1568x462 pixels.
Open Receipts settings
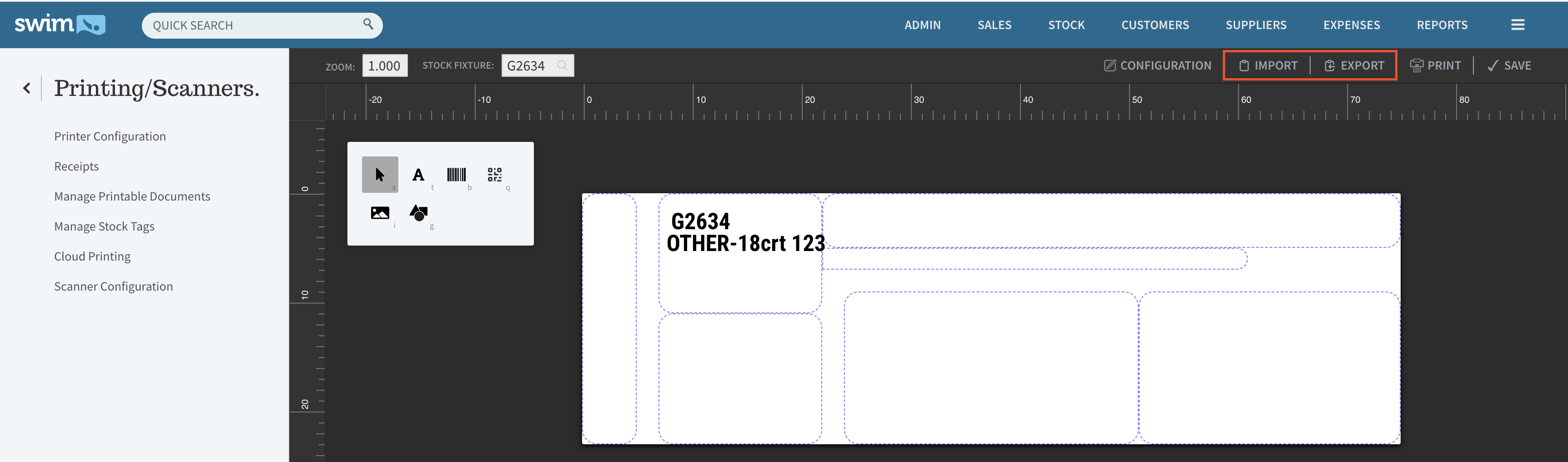pyautogui.click(x=76, y=166)
